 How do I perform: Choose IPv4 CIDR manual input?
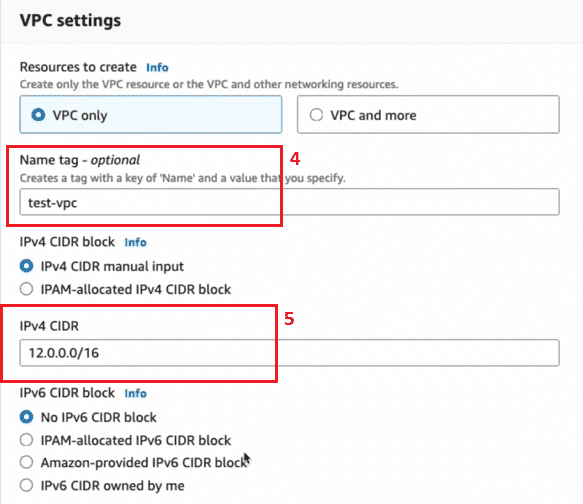click(102, 266)
